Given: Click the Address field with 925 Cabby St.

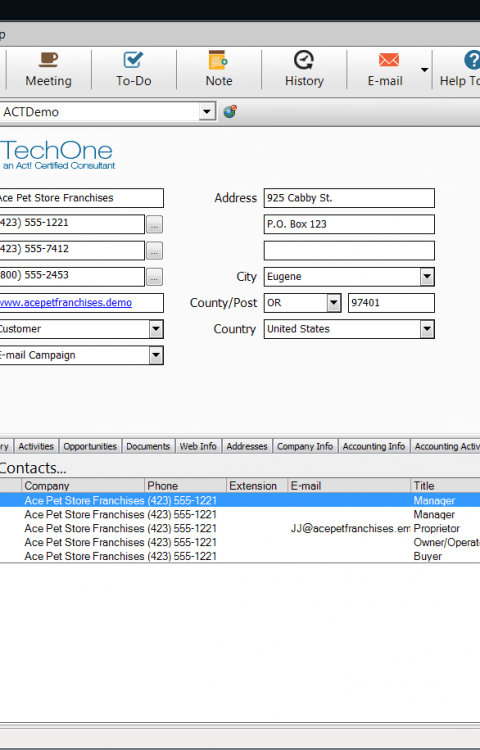Looking at the screenshot, I should tap(349, 198).
